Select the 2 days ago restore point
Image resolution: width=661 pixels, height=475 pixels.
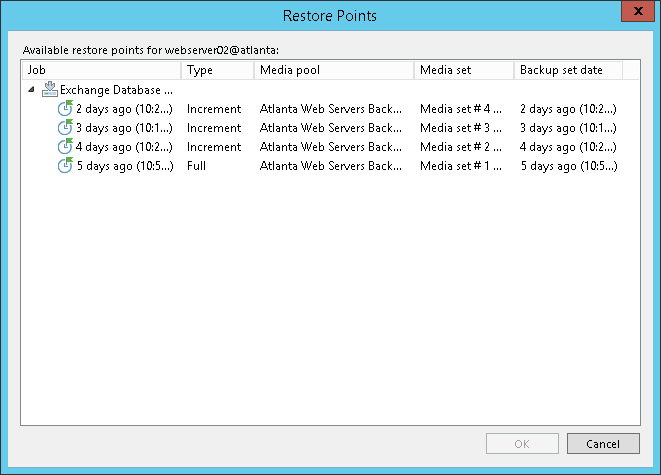[x=124, y=109]
